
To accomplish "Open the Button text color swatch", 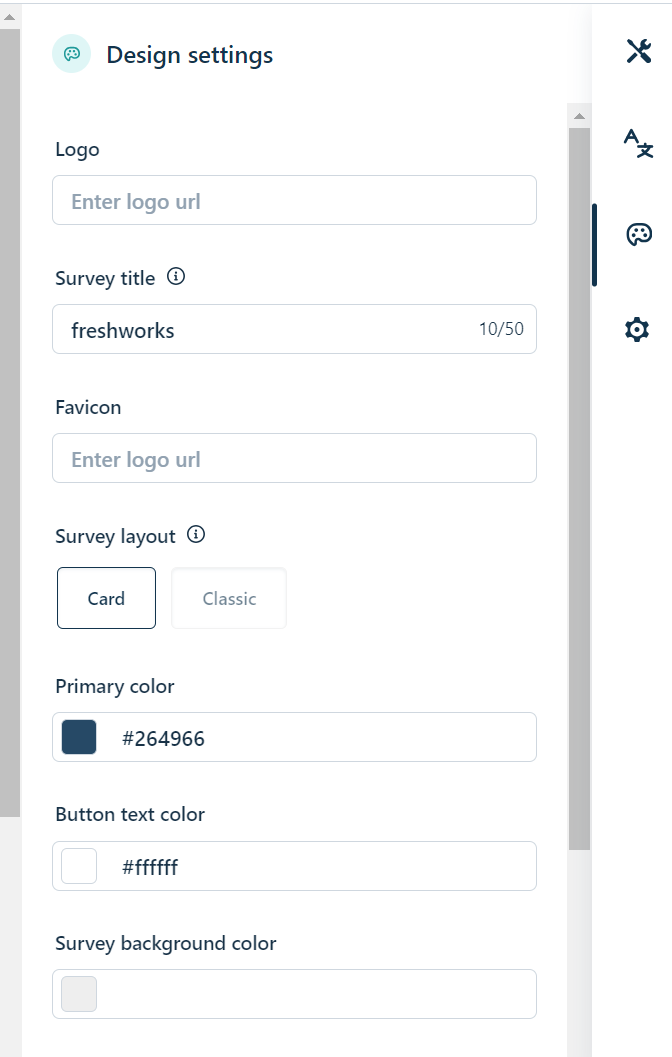I will (x=79, y=866).
